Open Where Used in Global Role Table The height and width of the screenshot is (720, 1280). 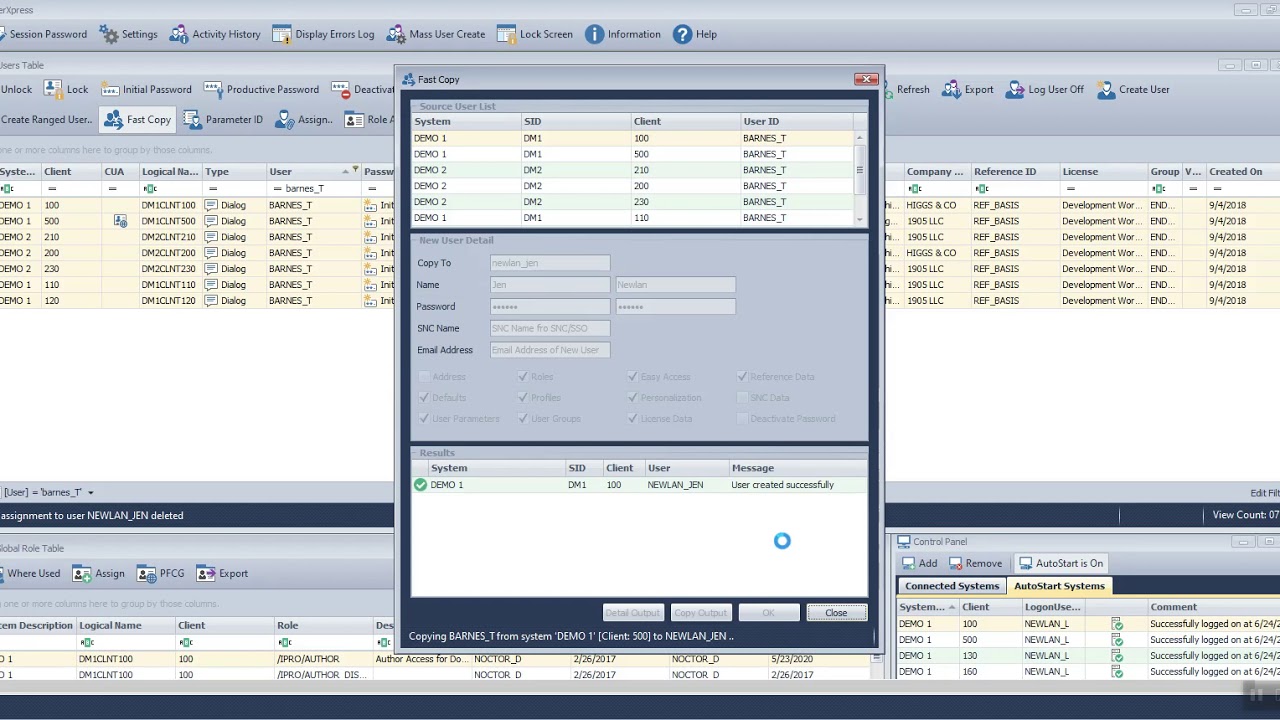pyautogui.click(x=30, y=573)
